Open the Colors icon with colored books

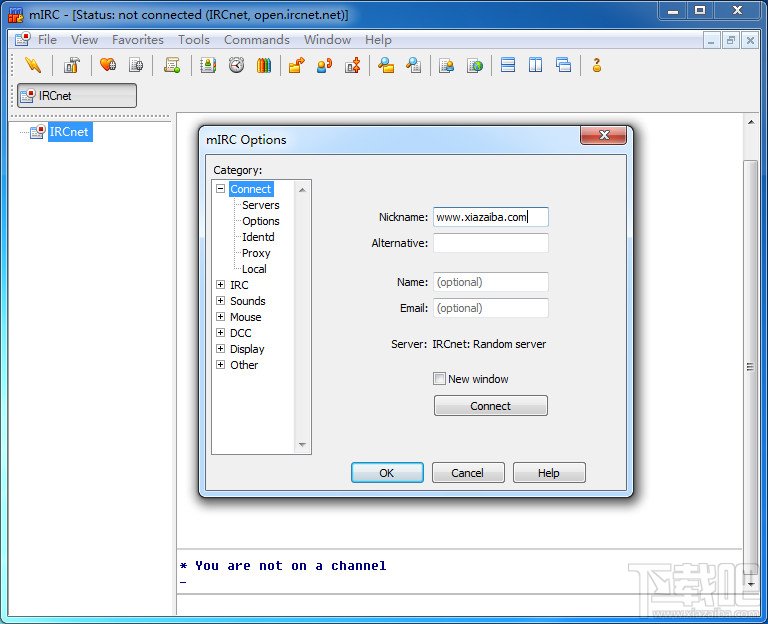[264, 65]
